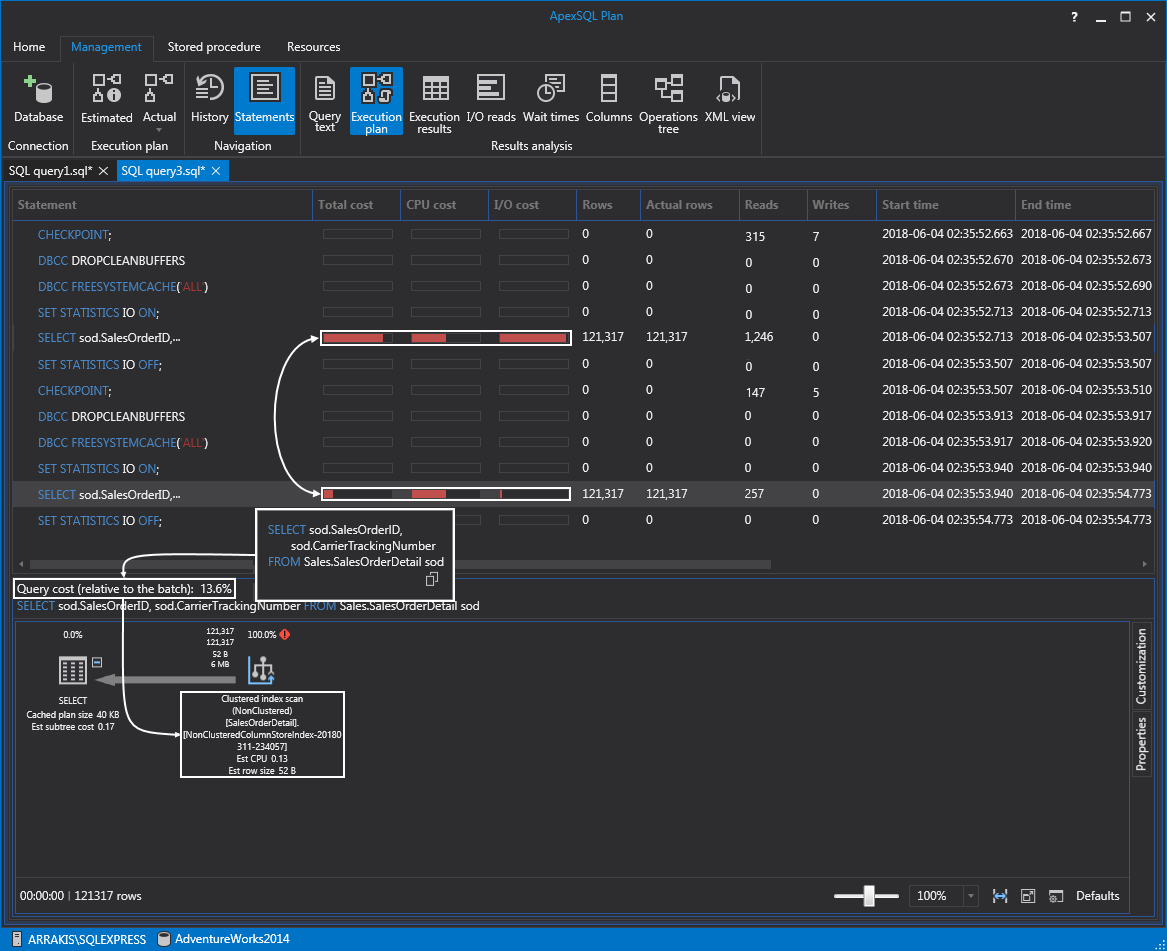
Task: Click the fit-to-width icon beside zoom box
Action: 1000,896
